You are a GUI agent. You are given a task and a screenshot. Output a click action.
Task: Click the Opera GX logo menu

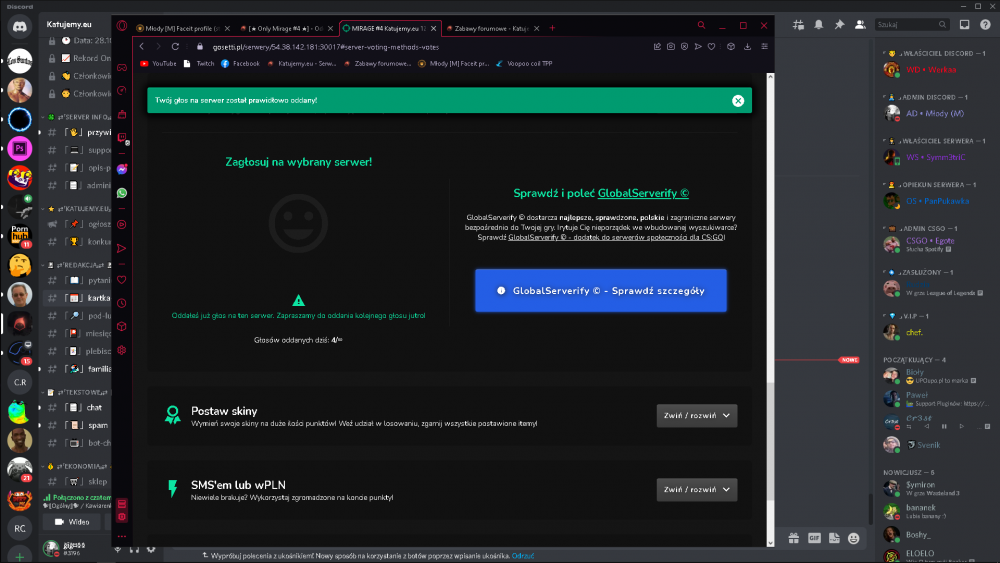tap(122, 26)
